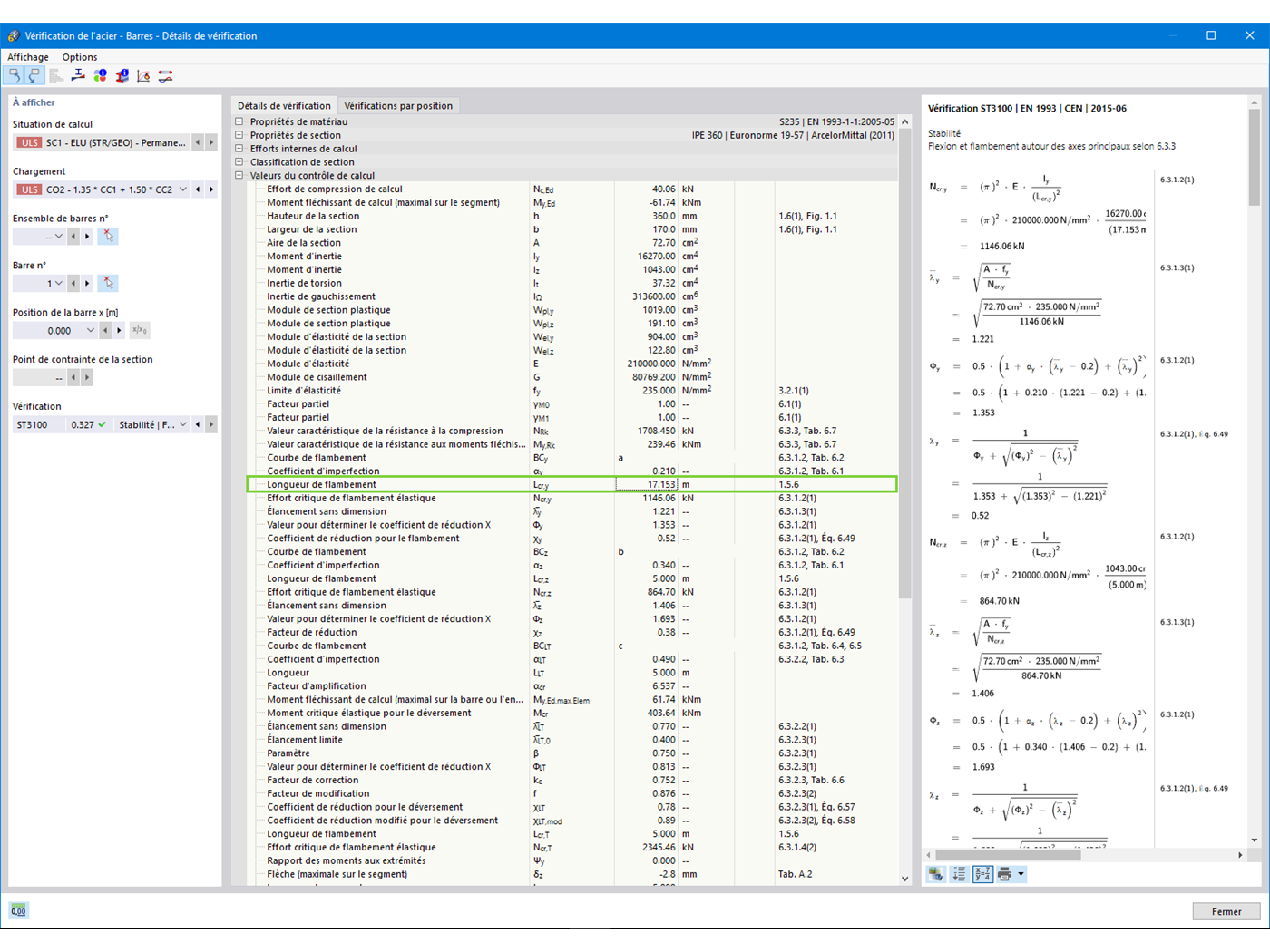Click the greyed-out bar chart toolbar icon
This screenshot has height=952, width=1270.
(56, 76)
